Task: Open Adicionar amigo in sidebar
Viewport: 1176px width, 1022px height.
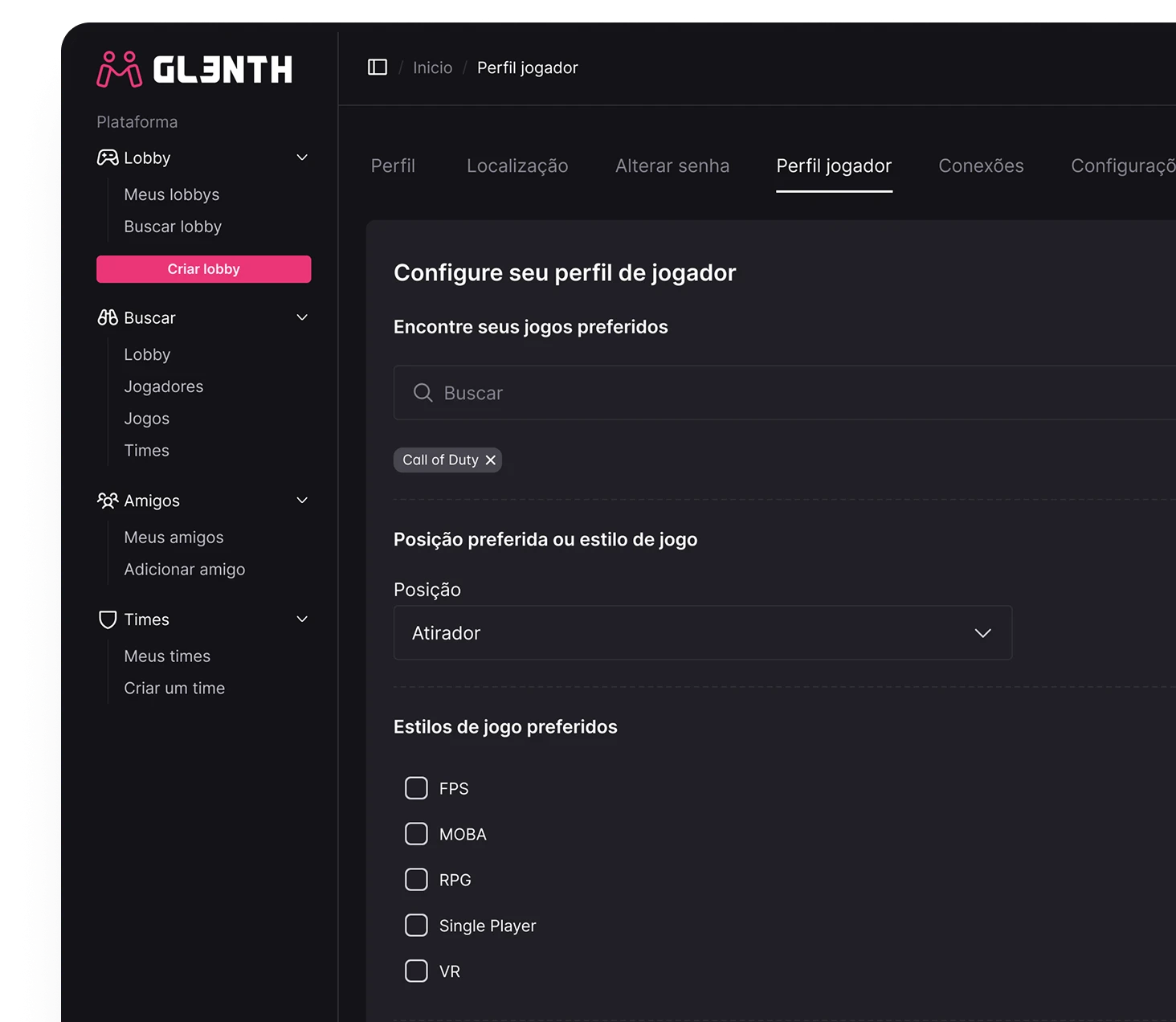Action: pos(185,570)
